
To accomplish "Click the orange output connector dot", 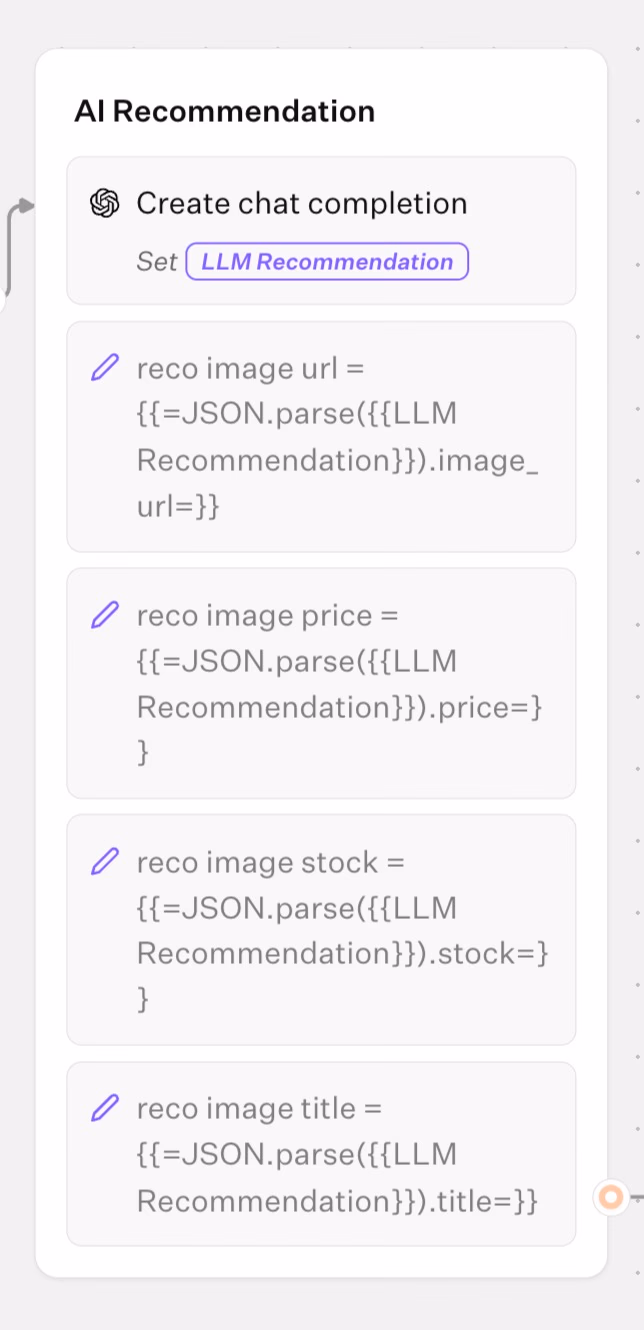I will pos(610,1196).
